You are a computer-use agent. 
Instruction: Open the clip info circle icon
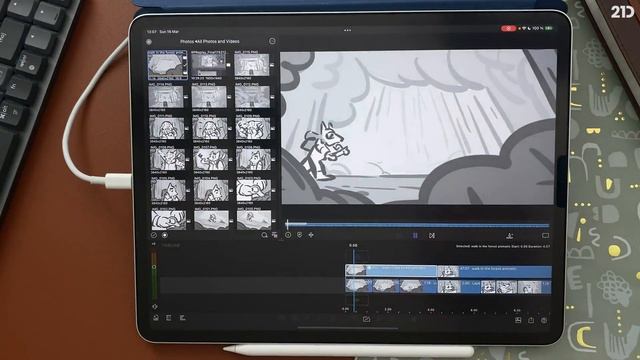click(x=288, y=235)
